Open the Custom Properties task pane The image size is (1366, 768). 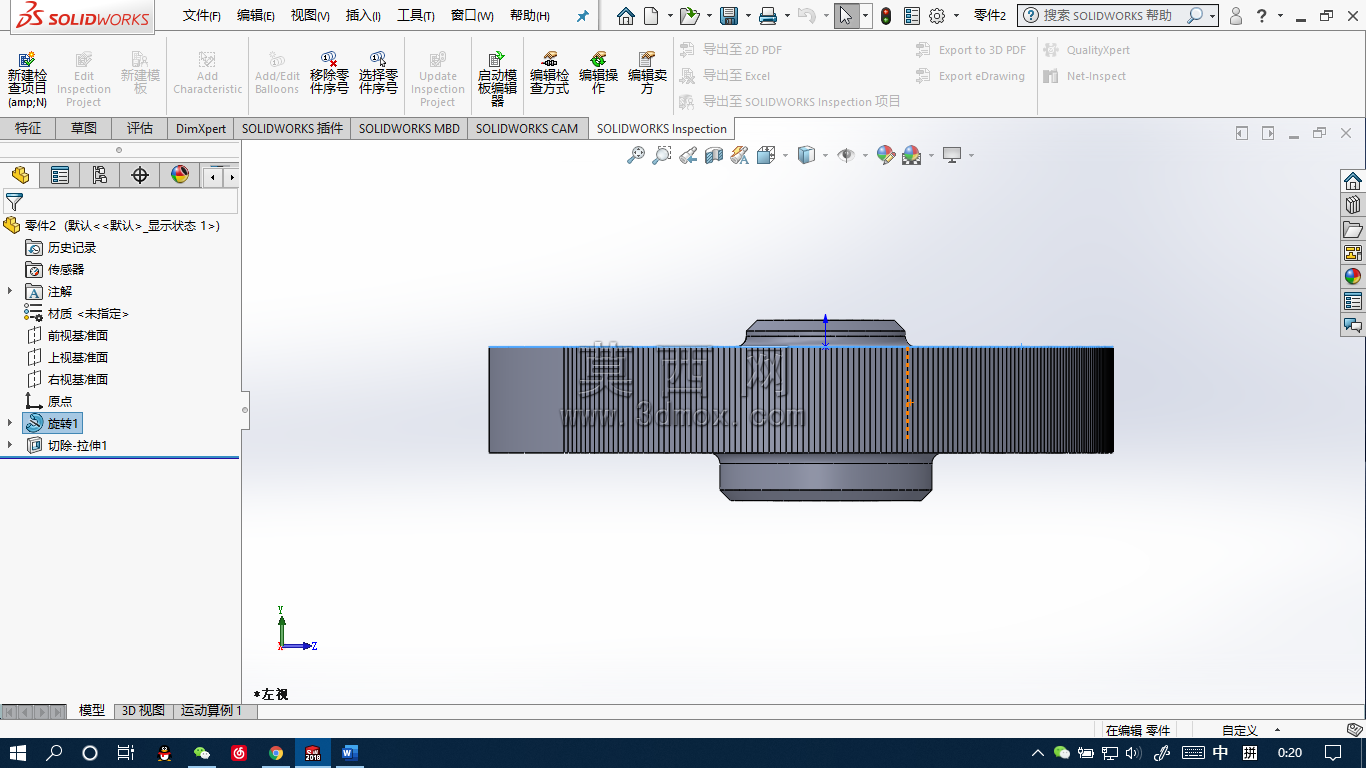[1353, 301]
